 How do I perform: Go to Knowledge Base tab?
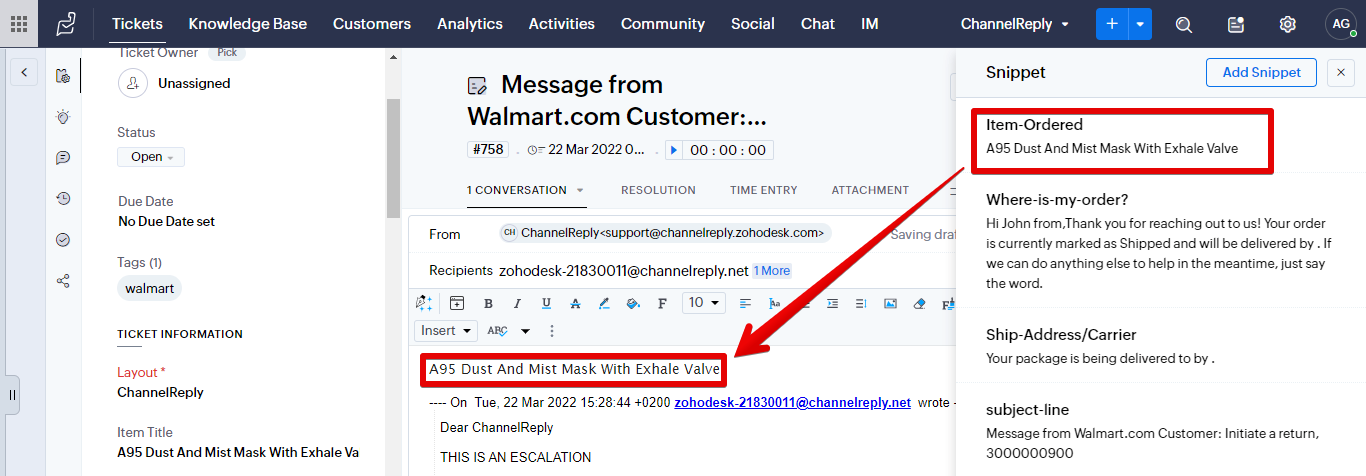248,24
